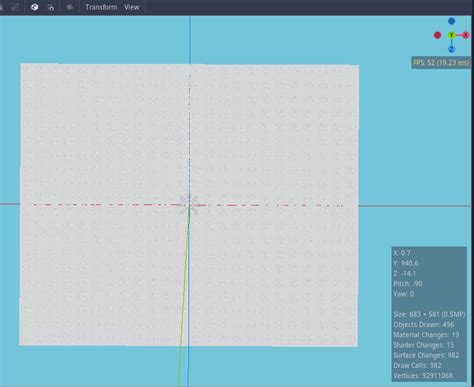Image resolution: width=474 pixels, height=387 pixels.
Task: Click the Vertices: 92911068 line
Action: pyautogui.click(x=423, y=376)
